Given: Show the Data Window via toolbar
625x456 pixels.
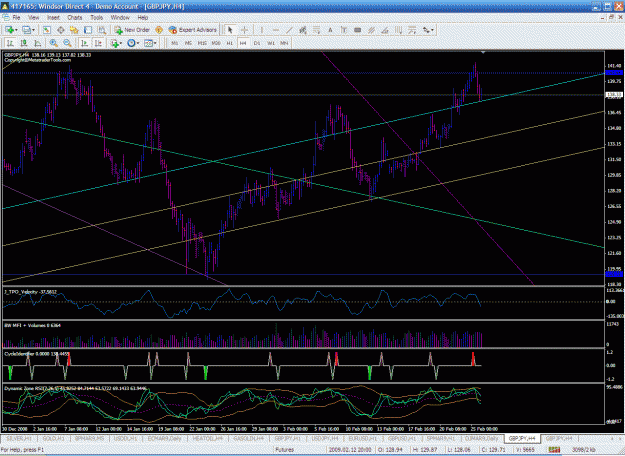Looking at the screenshot, I should (61, 30).
